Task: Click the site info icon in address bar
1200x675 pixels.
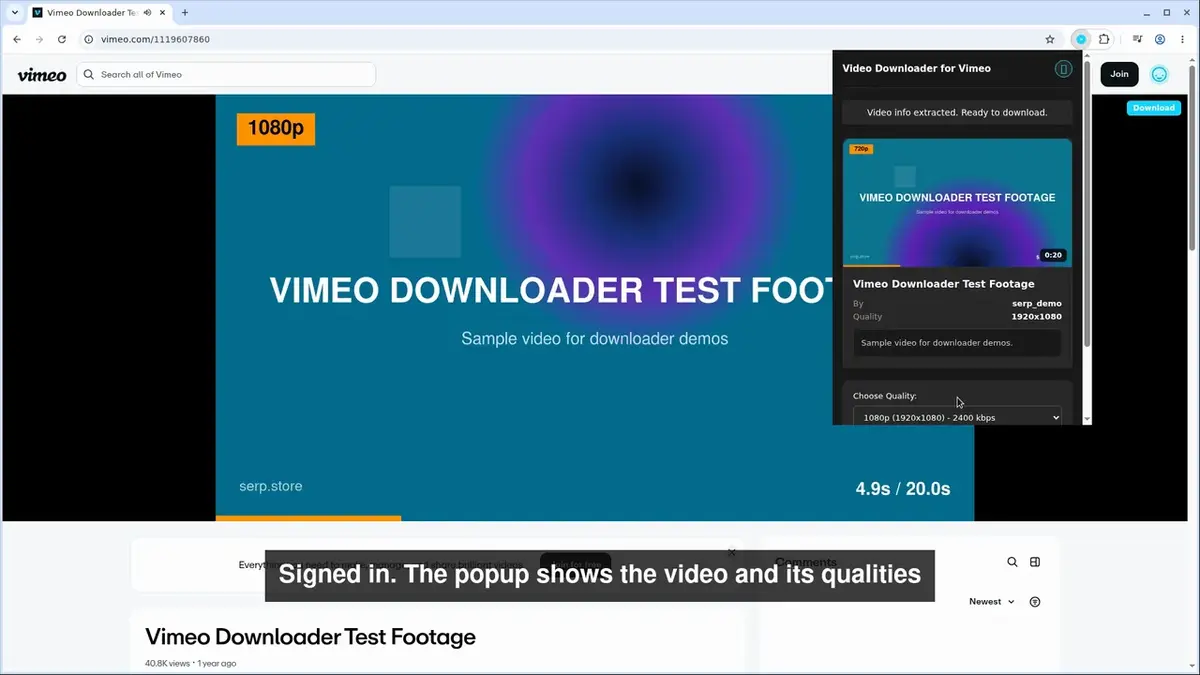Action: click(88, 39)
